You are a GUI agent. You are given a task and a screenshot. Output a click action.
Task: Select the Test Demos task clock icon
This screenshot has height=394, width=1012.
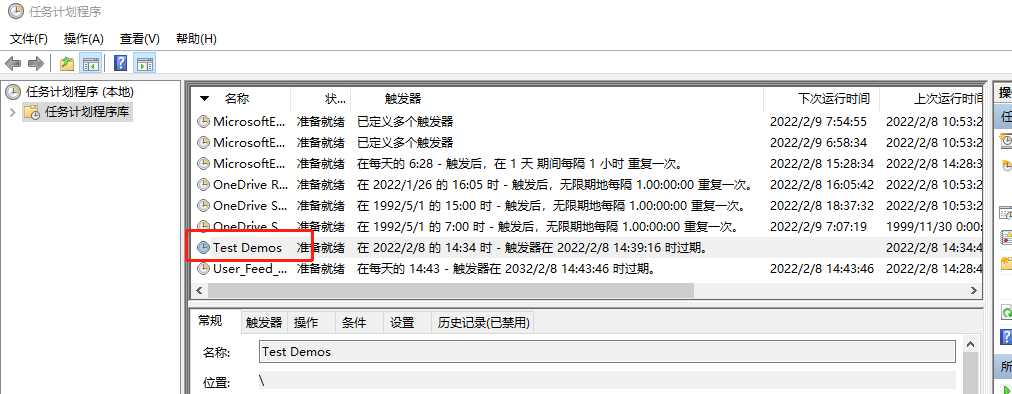[x=203, y=247]
